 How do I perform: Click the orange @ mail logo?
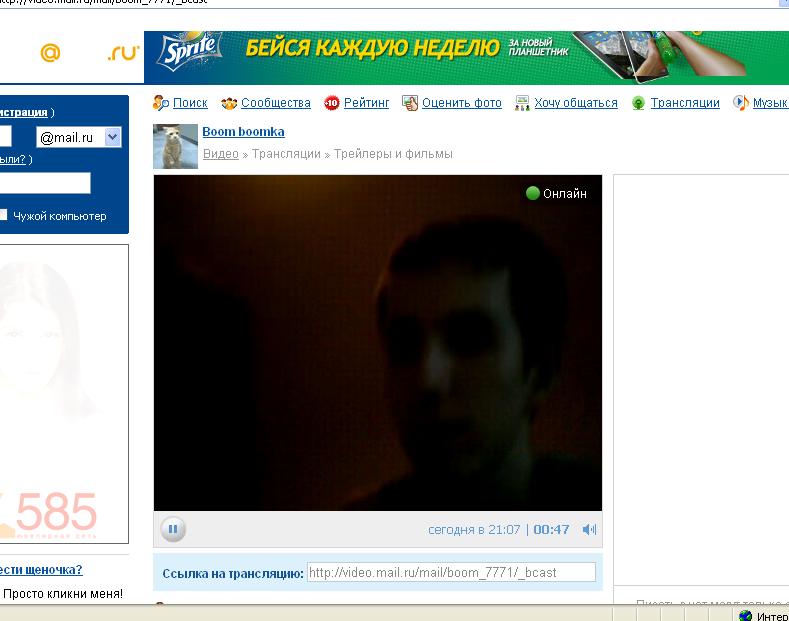pyautogui.click(x=50, y=52)
